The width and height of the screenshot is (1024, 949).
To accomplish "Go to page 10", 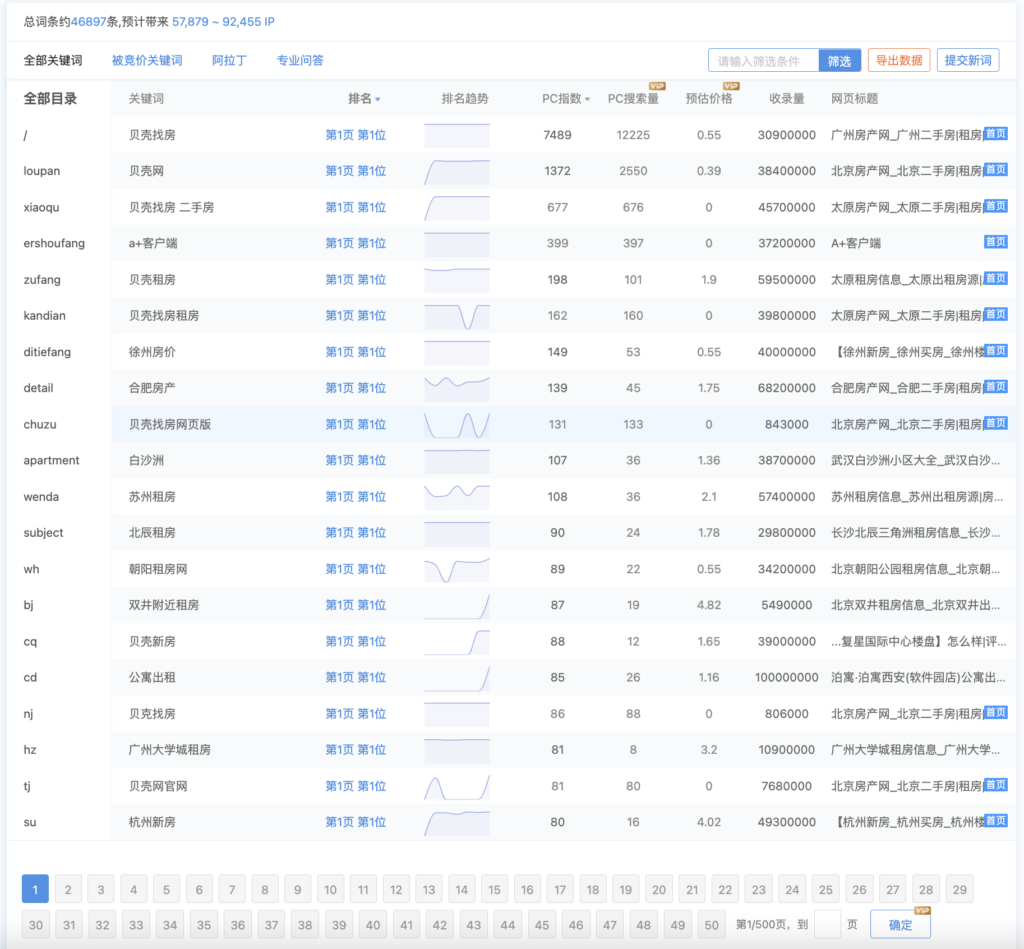I will pyautogui.click(x=330, y=889).
